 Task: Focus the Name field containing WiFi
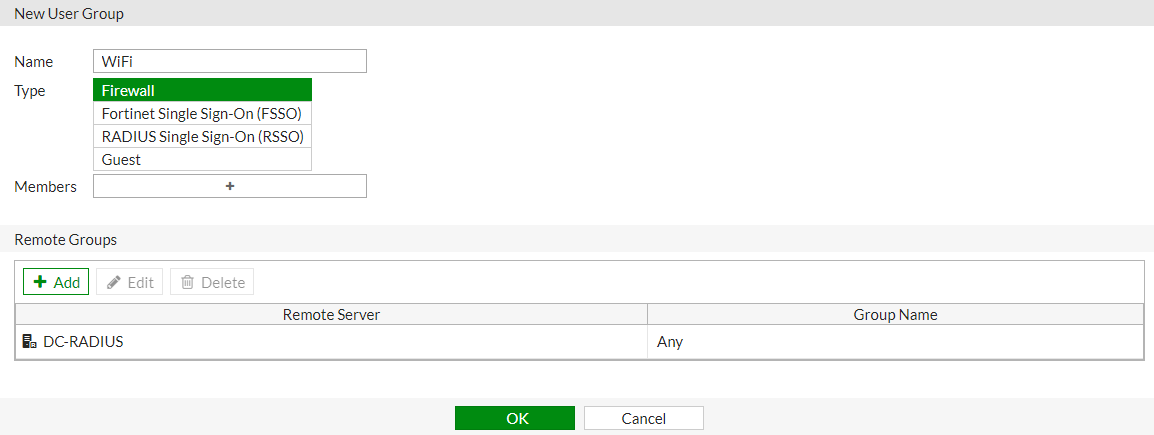229,61
